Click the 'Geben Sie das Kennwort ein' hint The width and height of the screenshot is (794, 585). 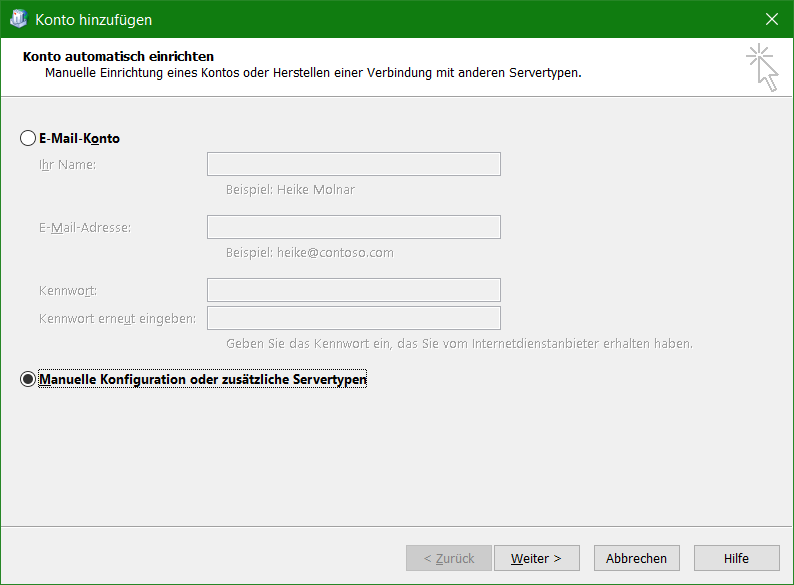tap(459, 343)
